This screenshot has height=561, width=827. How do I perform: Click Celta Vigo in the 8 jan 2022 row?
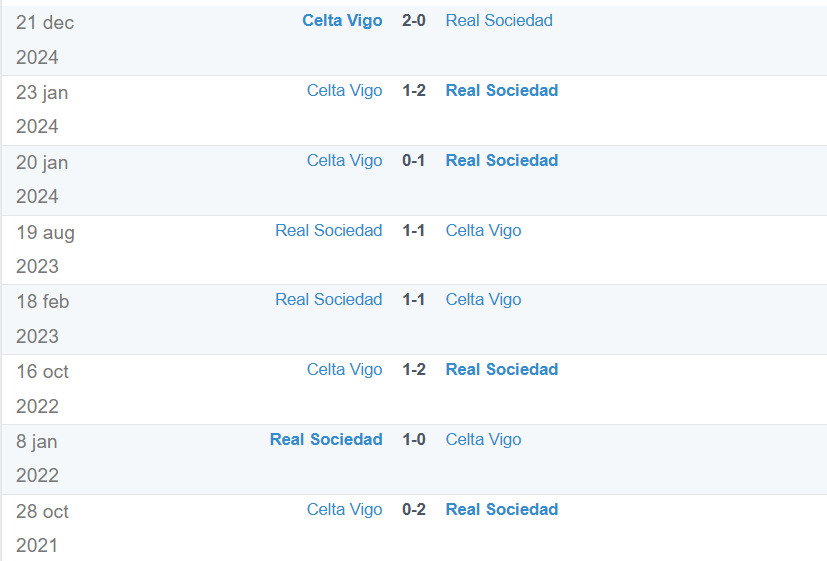tap(483, 440)
